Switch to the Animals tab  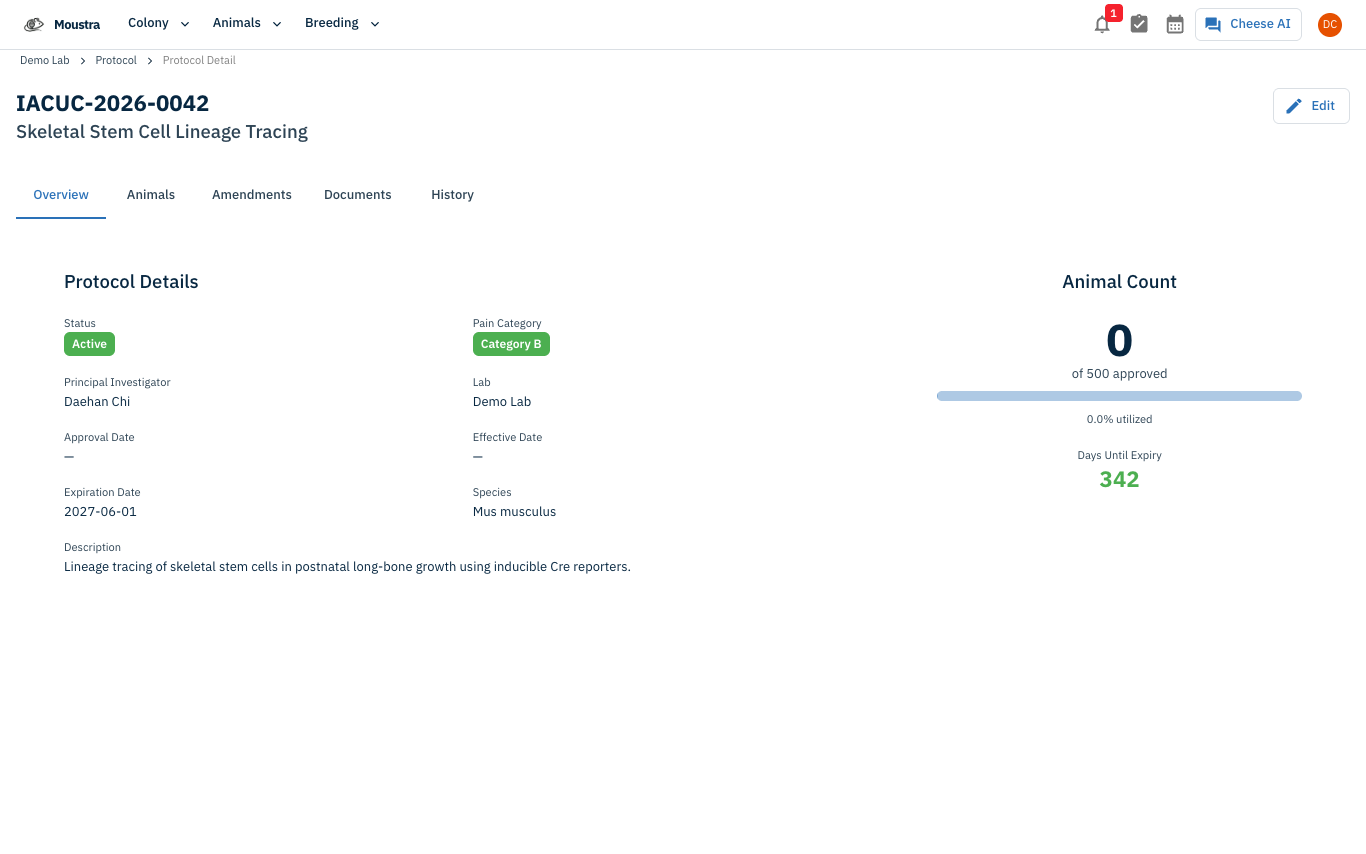coord(151,195)
